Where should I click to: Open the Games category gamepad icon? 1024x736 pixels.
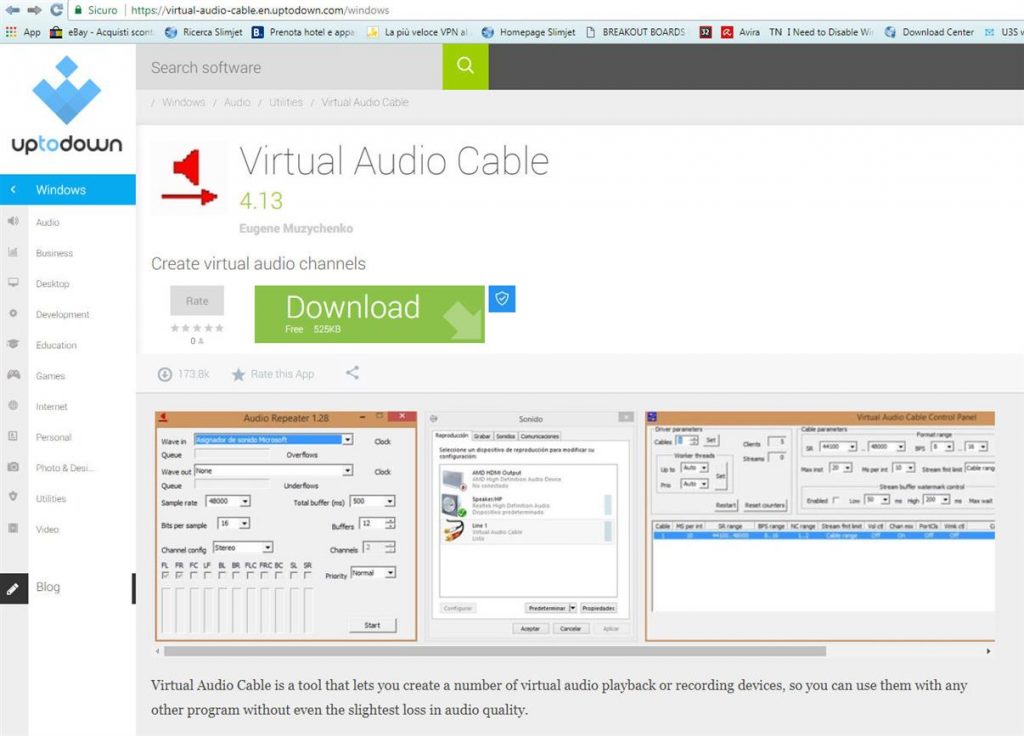point(13,374)
